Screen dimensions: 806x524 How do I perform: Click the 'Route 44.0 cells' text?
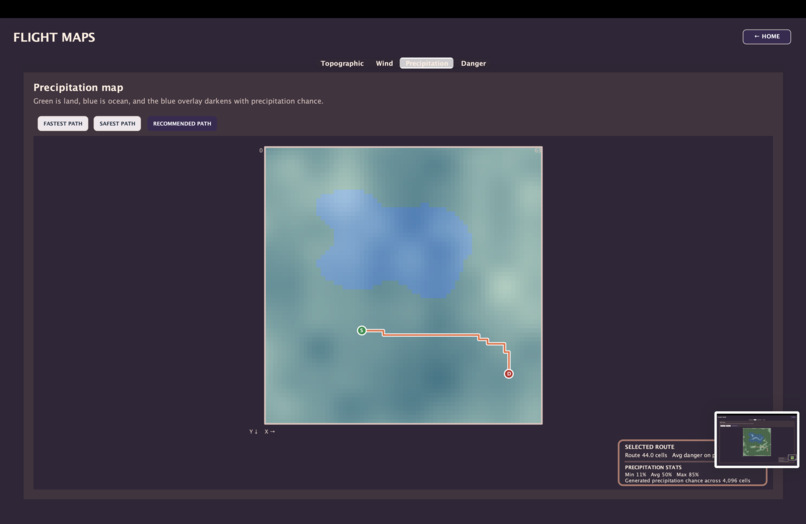[x=646, y=455]
